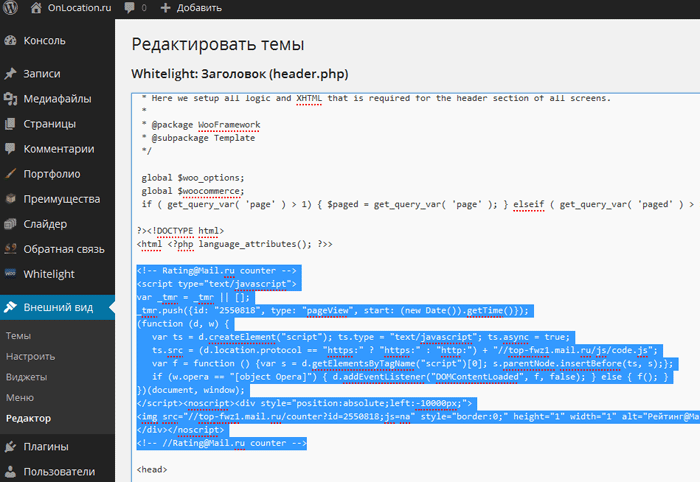The width and height of the screenshot is (700, 482).
Task: Open Обратная связь menu item
Action: pos(64,249)
